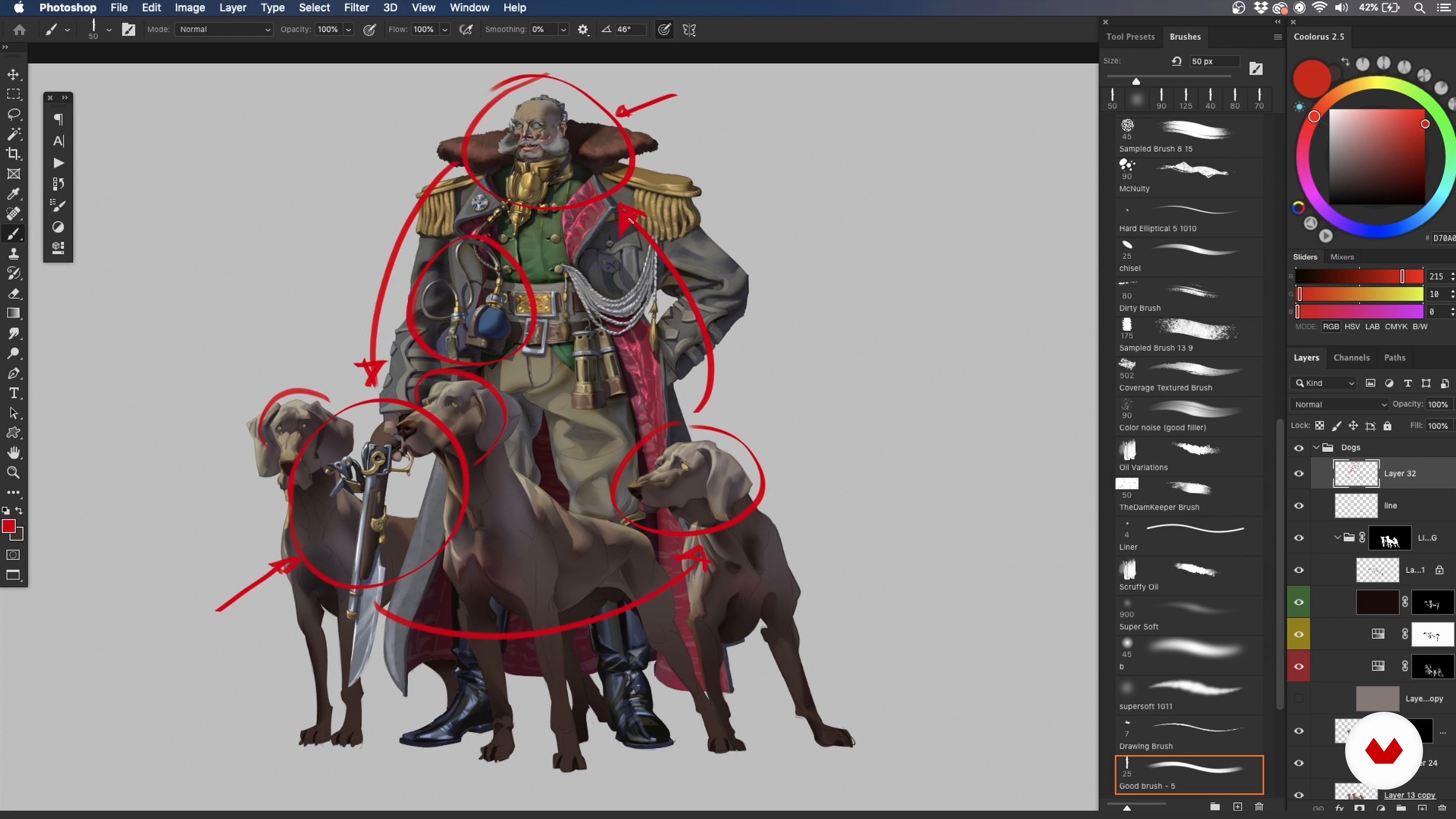Open brush settings gear in options bar
This screenshot has width=1456, height=819.
click(583, 30)
